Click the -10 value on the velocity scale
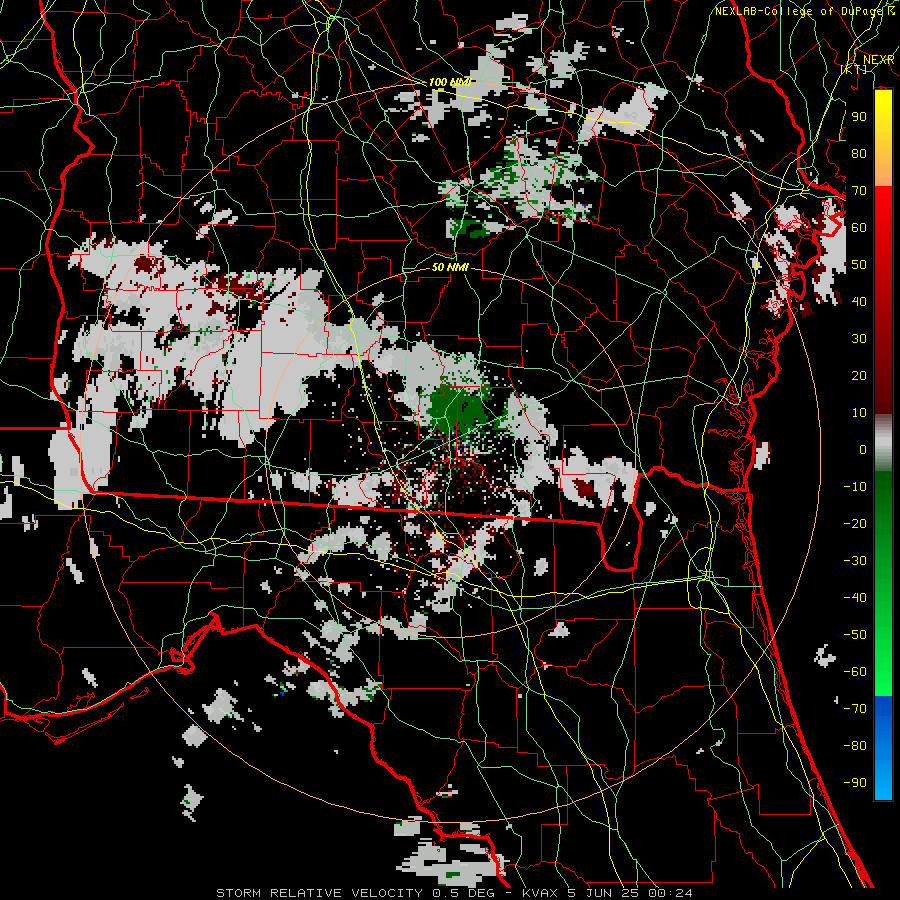900x900 pixels. click(855, 487)
